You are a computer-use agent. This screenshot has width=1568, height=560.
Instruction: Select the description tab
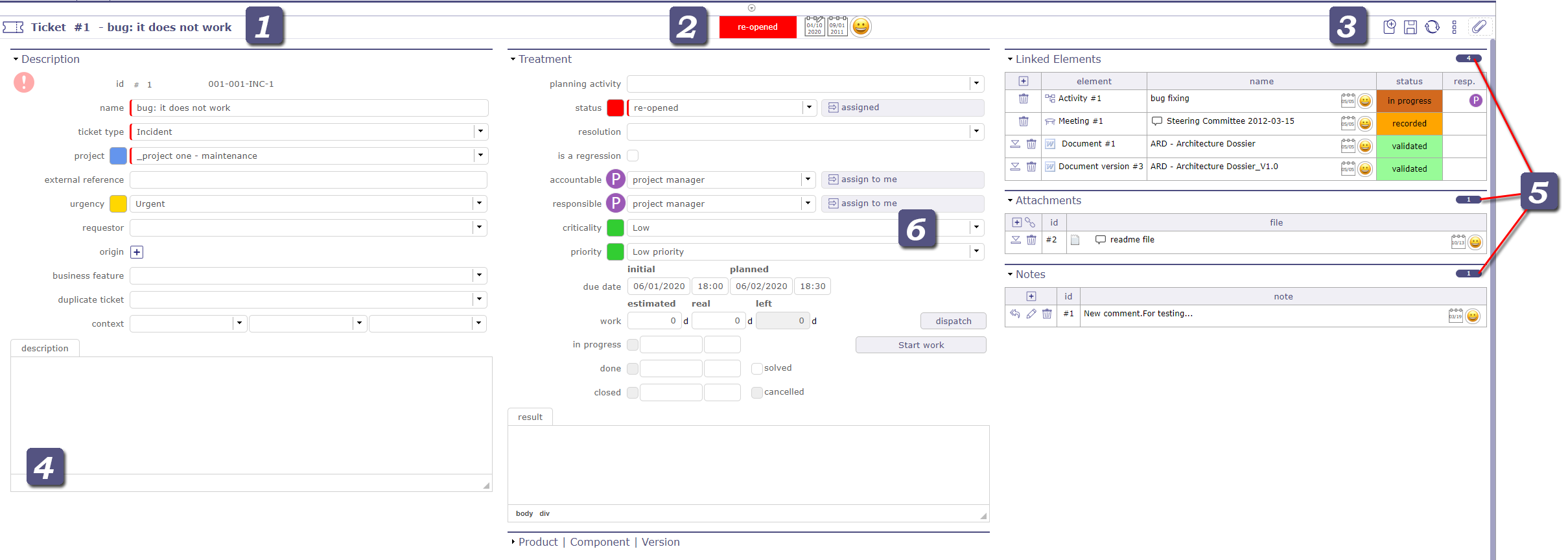point(45,348)
